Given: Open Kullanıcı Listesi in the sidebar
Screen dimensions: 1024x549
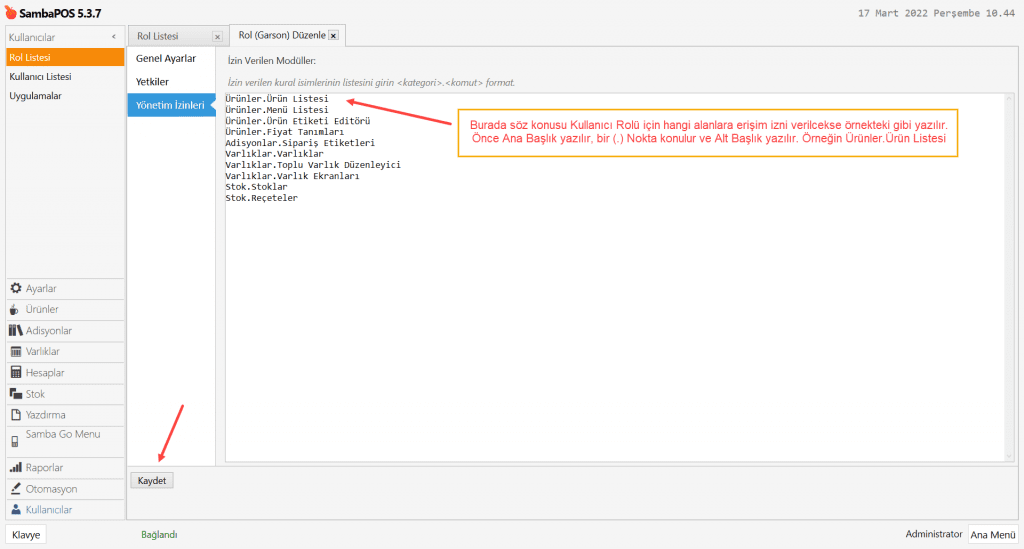Looking at the screenshot, I should (65, 76).
